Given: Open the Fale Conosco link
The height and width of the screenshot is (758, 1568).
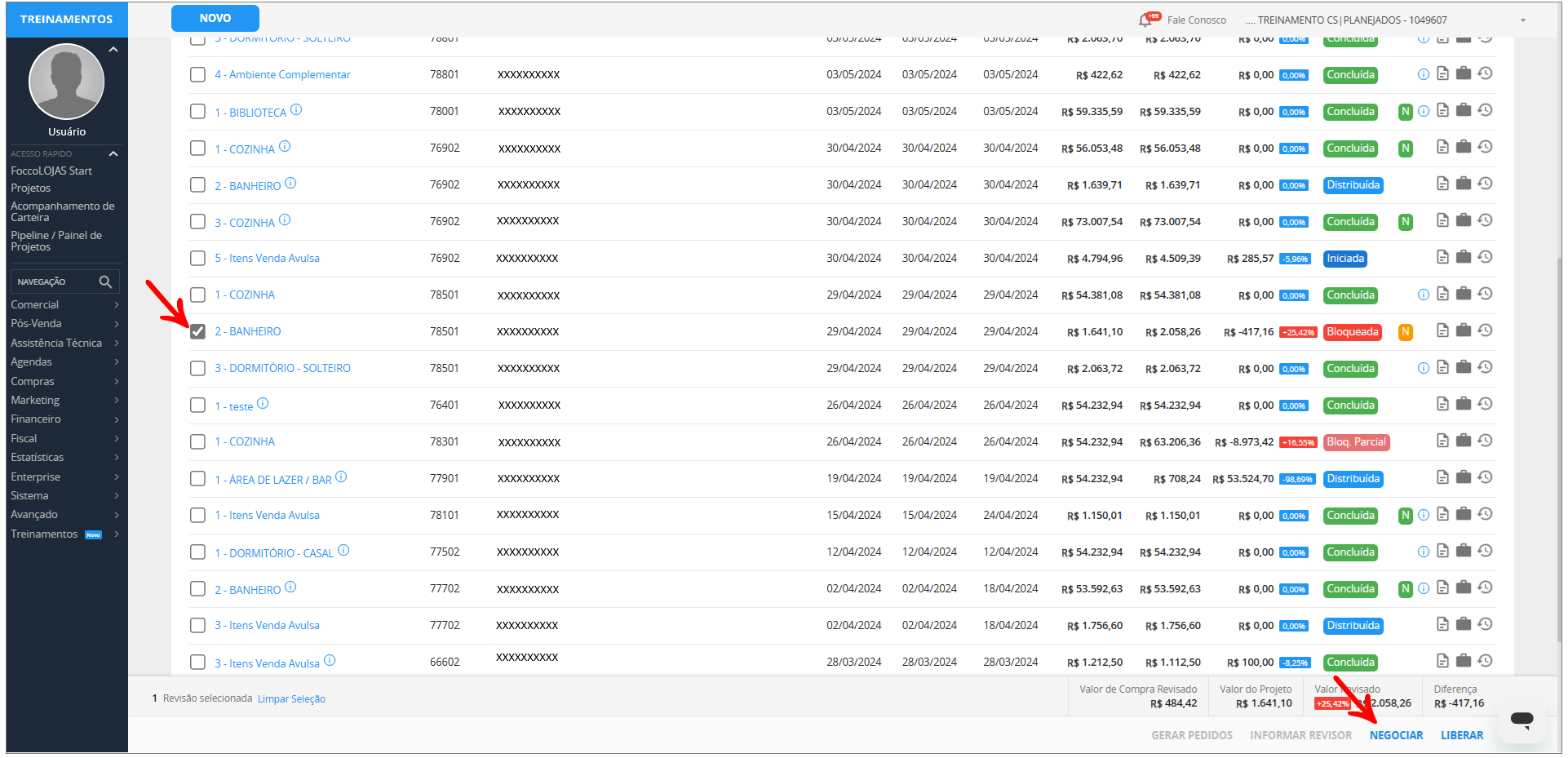Looking at the screenshot, I should [1196, 20].
